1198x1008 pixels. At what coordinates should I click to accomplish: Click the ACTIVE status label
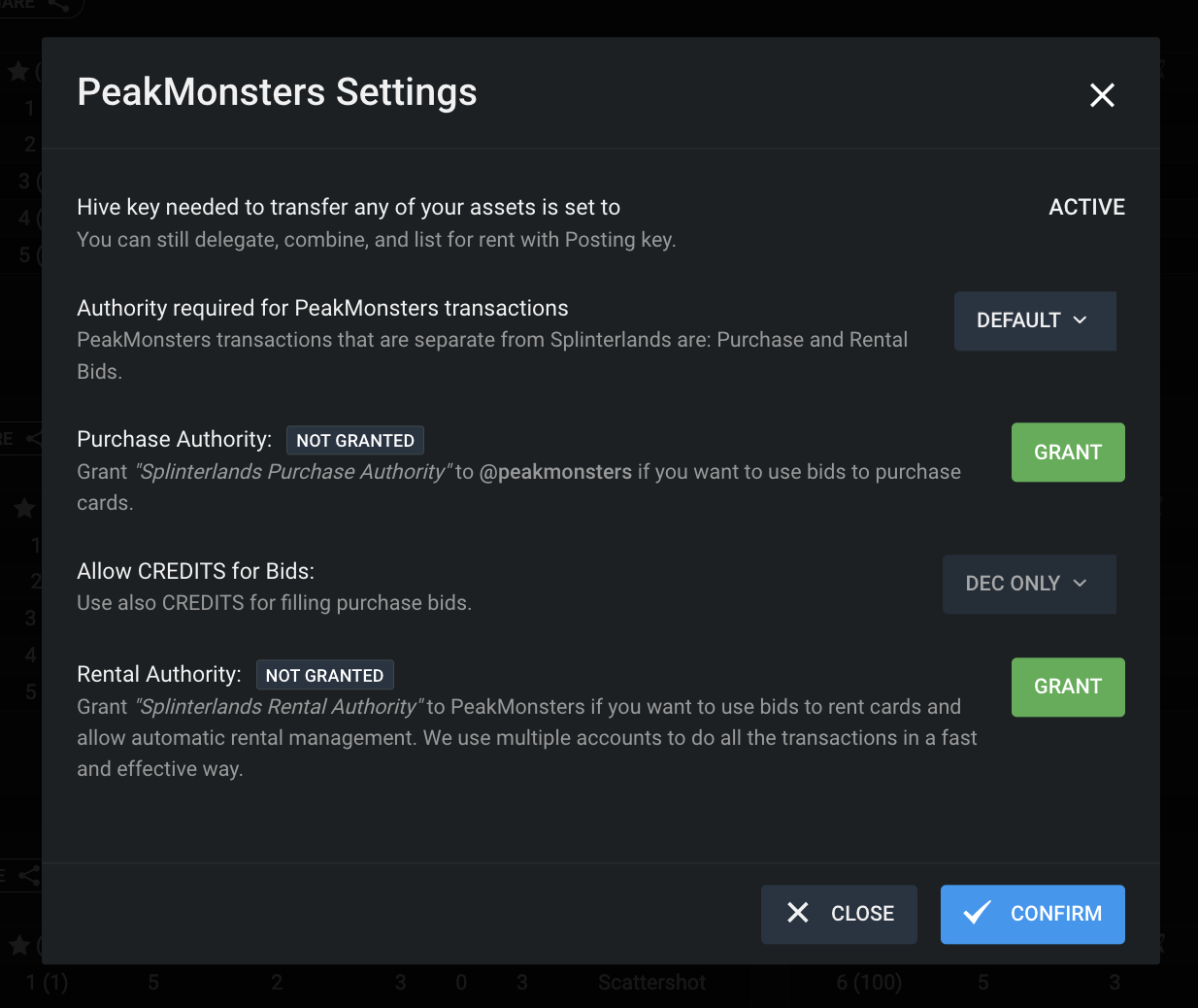(x=1086, y=206)
